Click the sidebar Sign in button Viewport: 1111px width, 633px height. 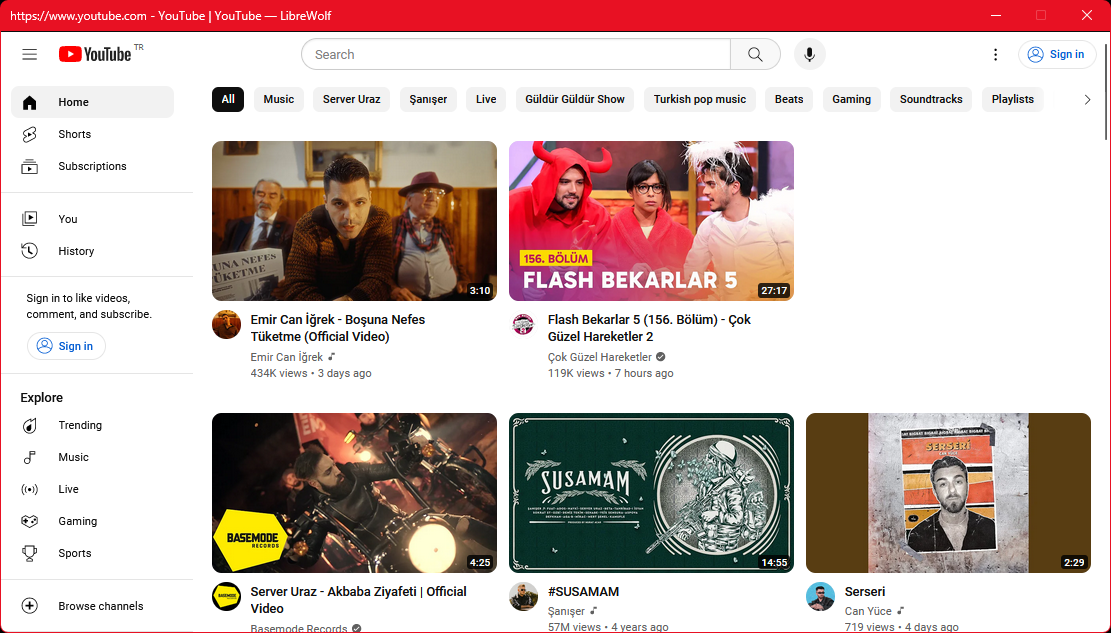(66, 346)
